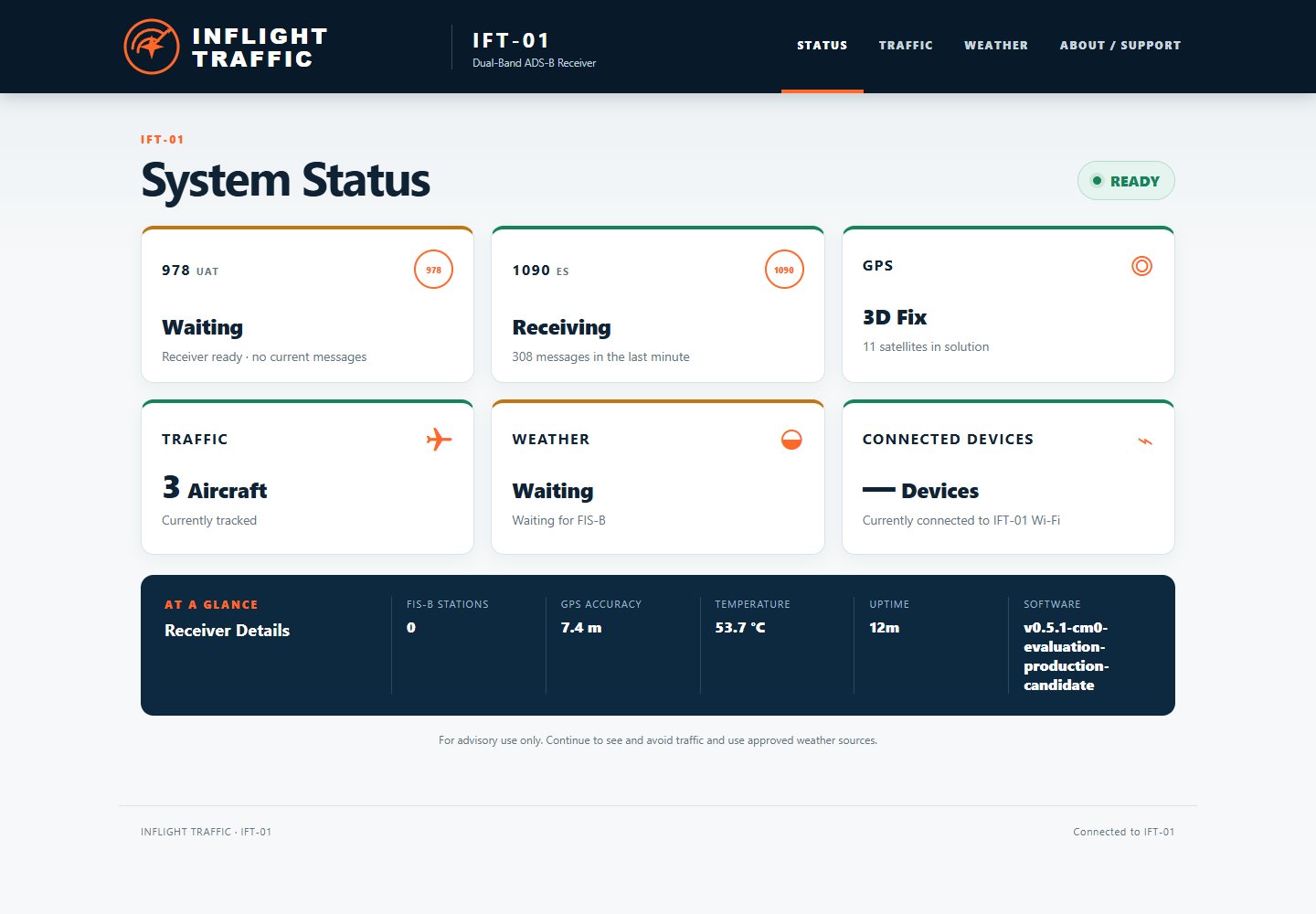Screen dimensions: 1316x914
Task: Click the Connected Devices link icon
Action: point(1145,441)
